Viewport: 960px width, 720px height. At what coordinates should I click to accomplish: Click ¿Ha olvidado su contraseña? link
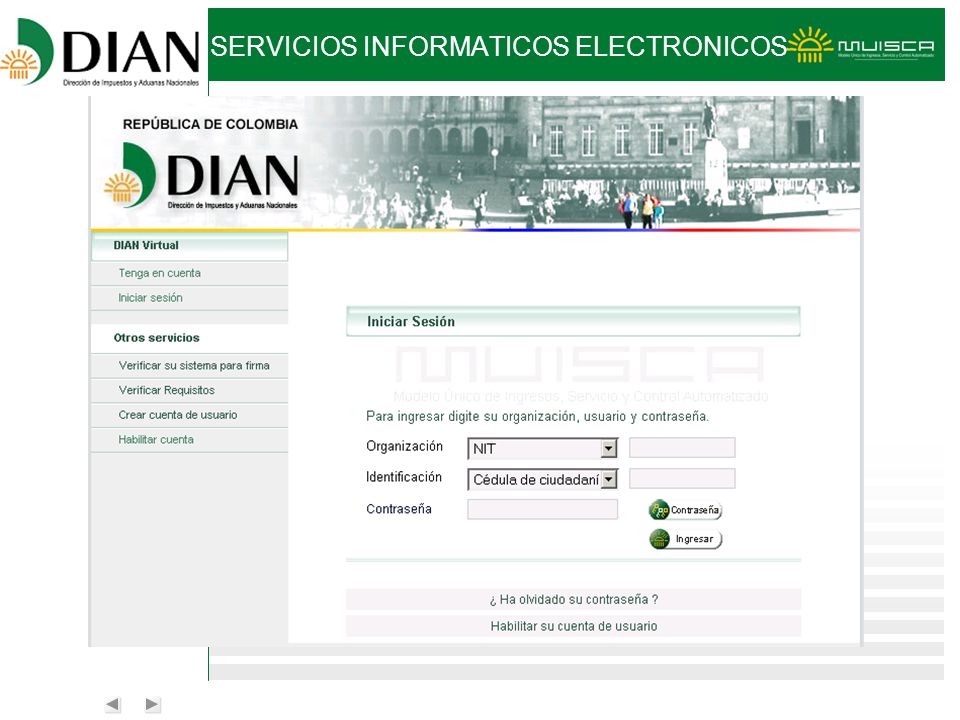tap(574, 599)
